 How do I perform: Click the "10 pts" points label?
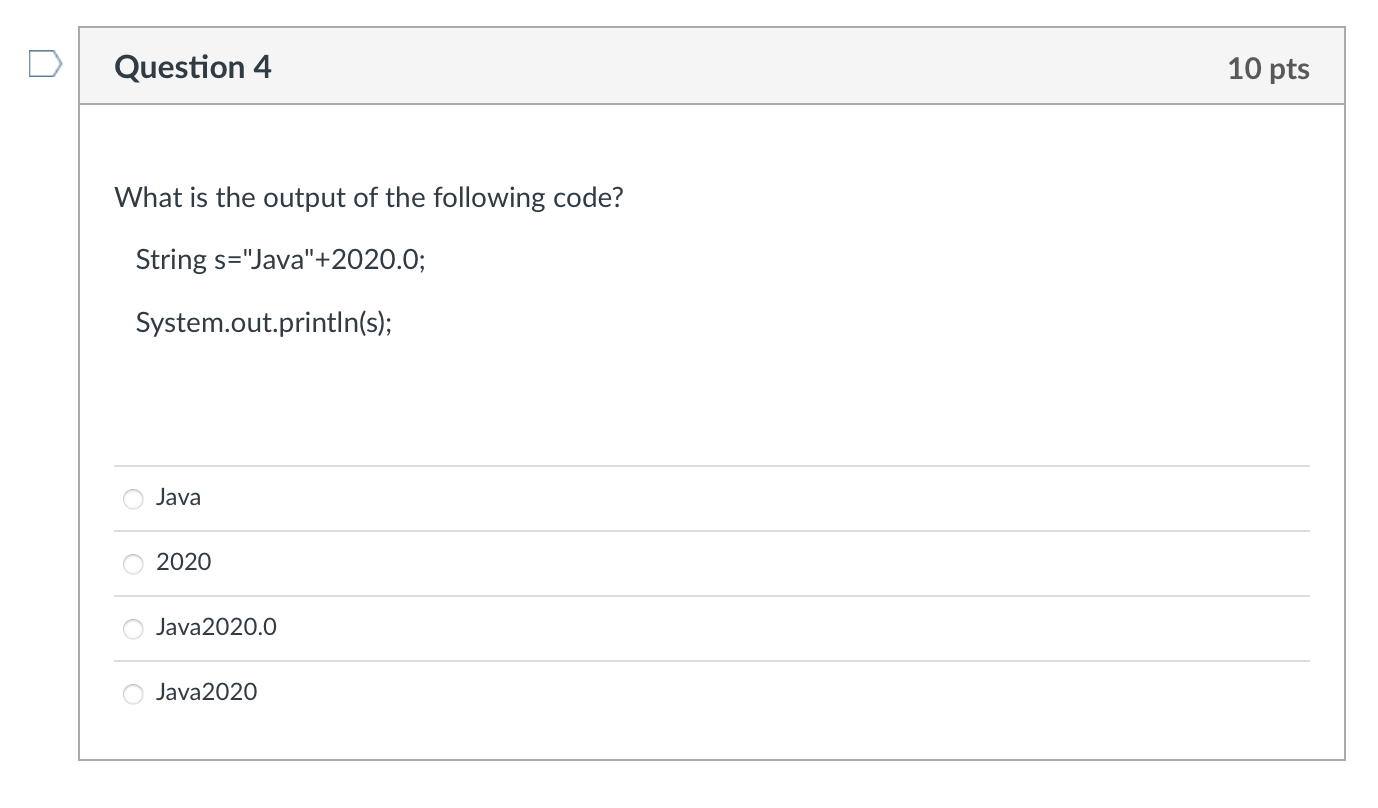click(x=1268, y=68)
